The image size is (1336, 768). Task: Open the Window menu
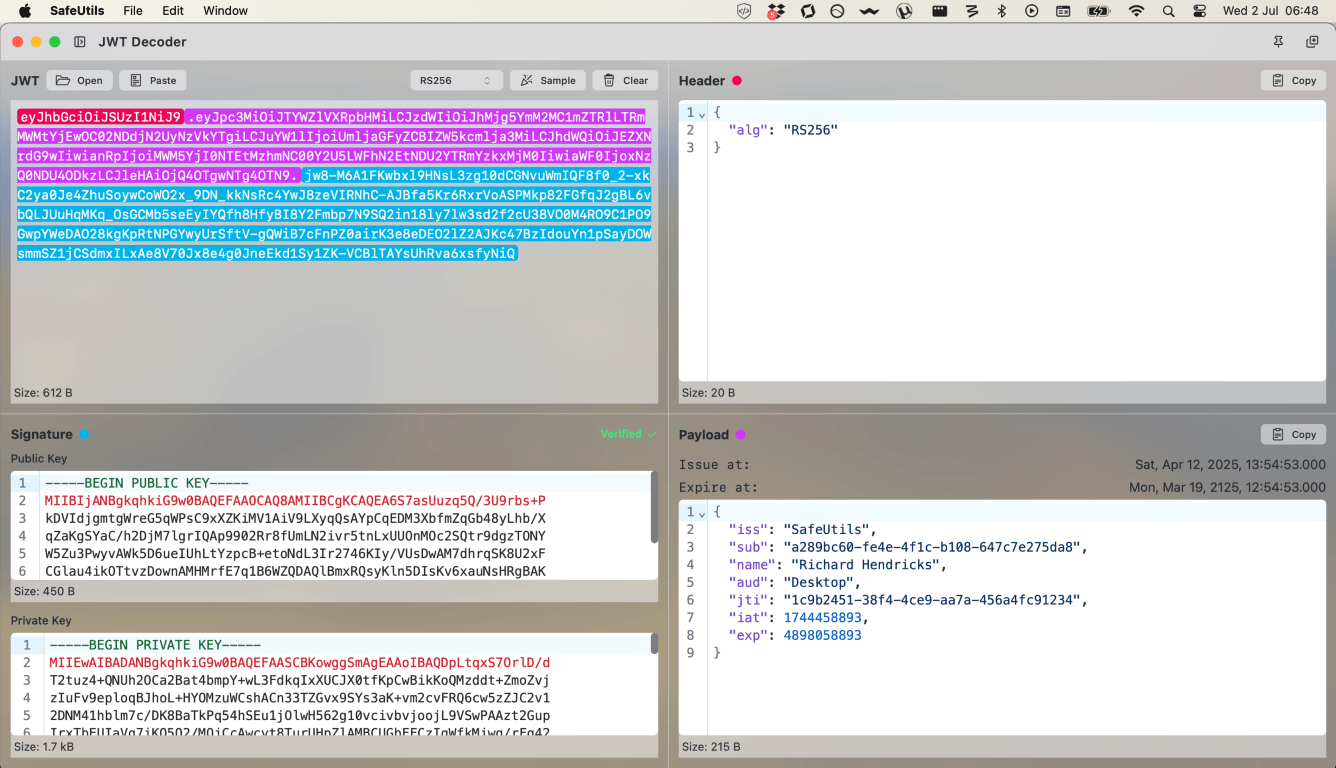(x=225, y=11)
